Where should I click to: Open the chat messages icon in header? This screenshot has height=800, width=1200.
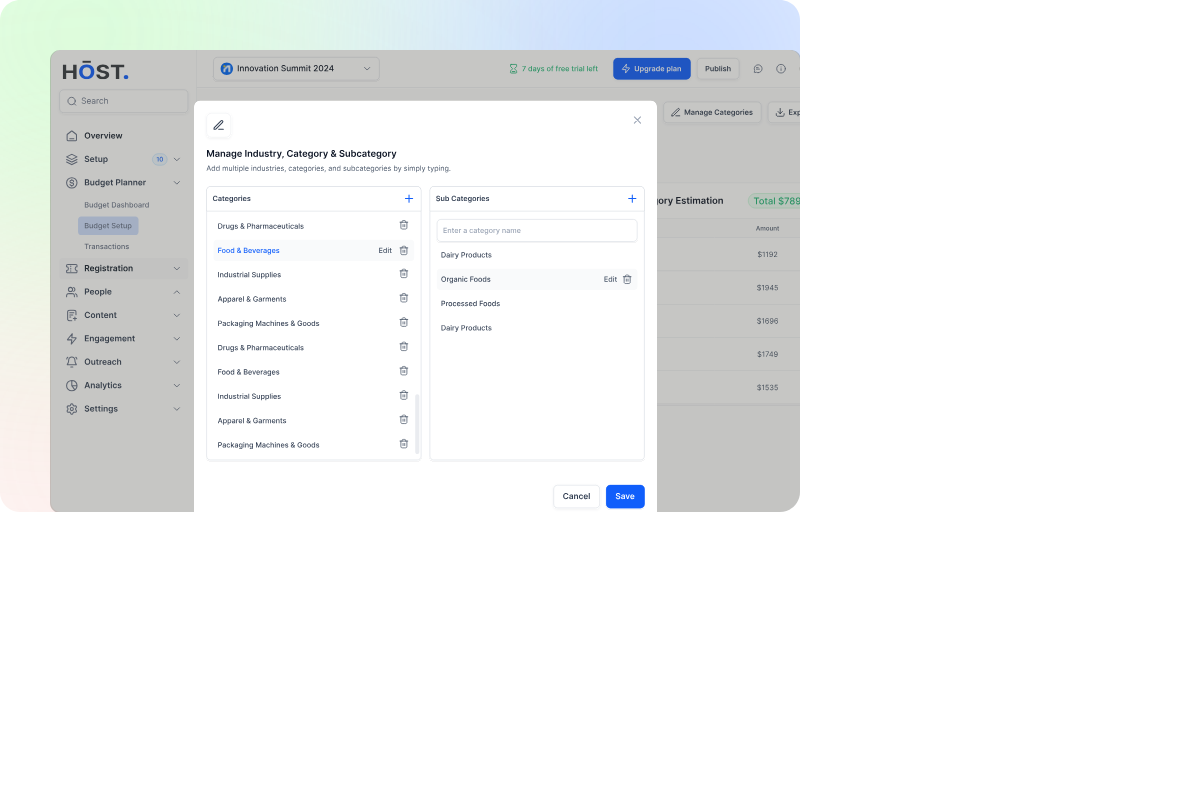758,69
